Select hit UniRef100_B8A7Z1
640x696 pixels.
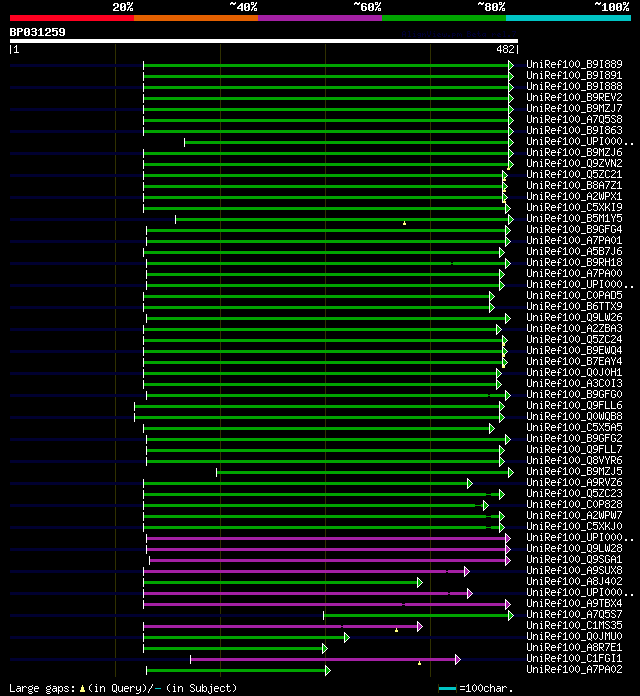pos(574,185)
